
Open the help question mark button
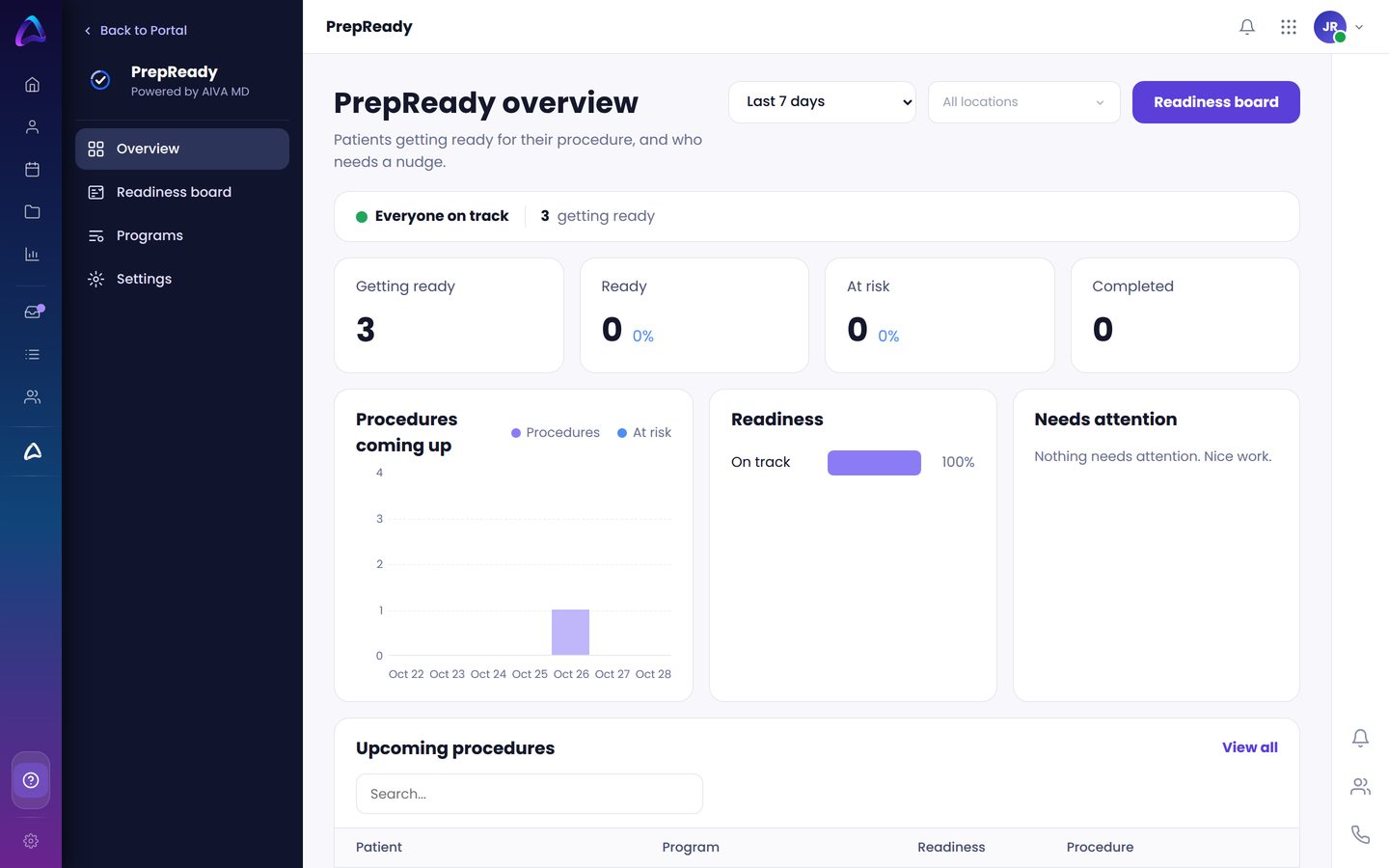[x=31, y=780]
